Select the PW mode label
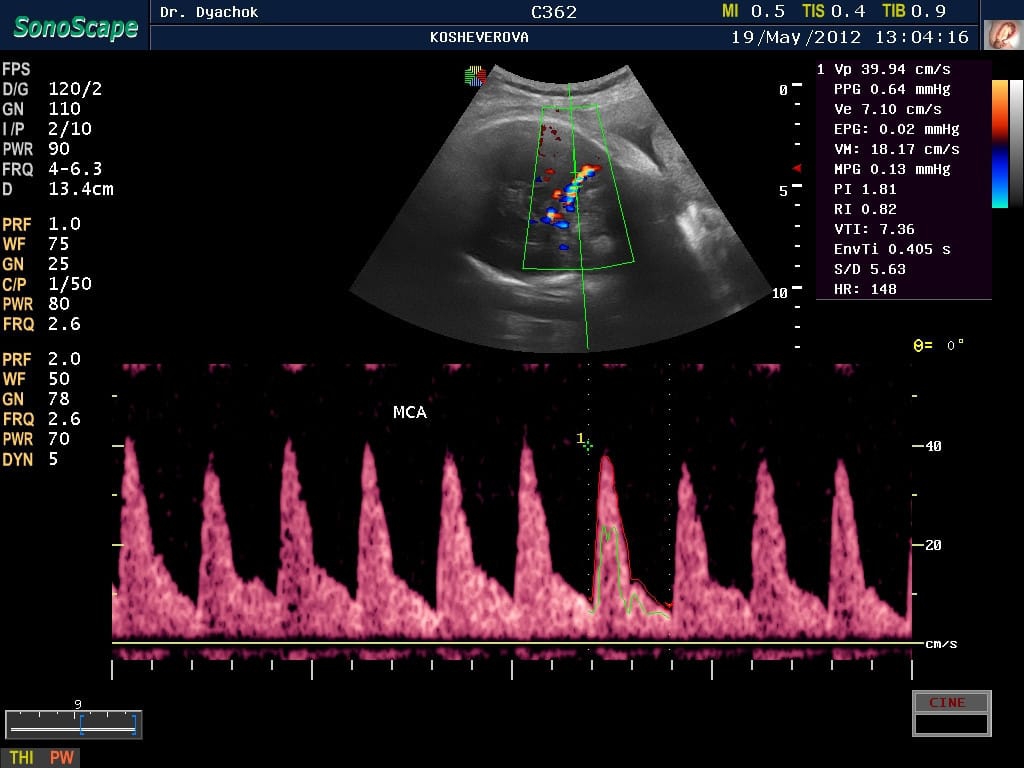Screen dimensions: 1024x768 point(62,758)
